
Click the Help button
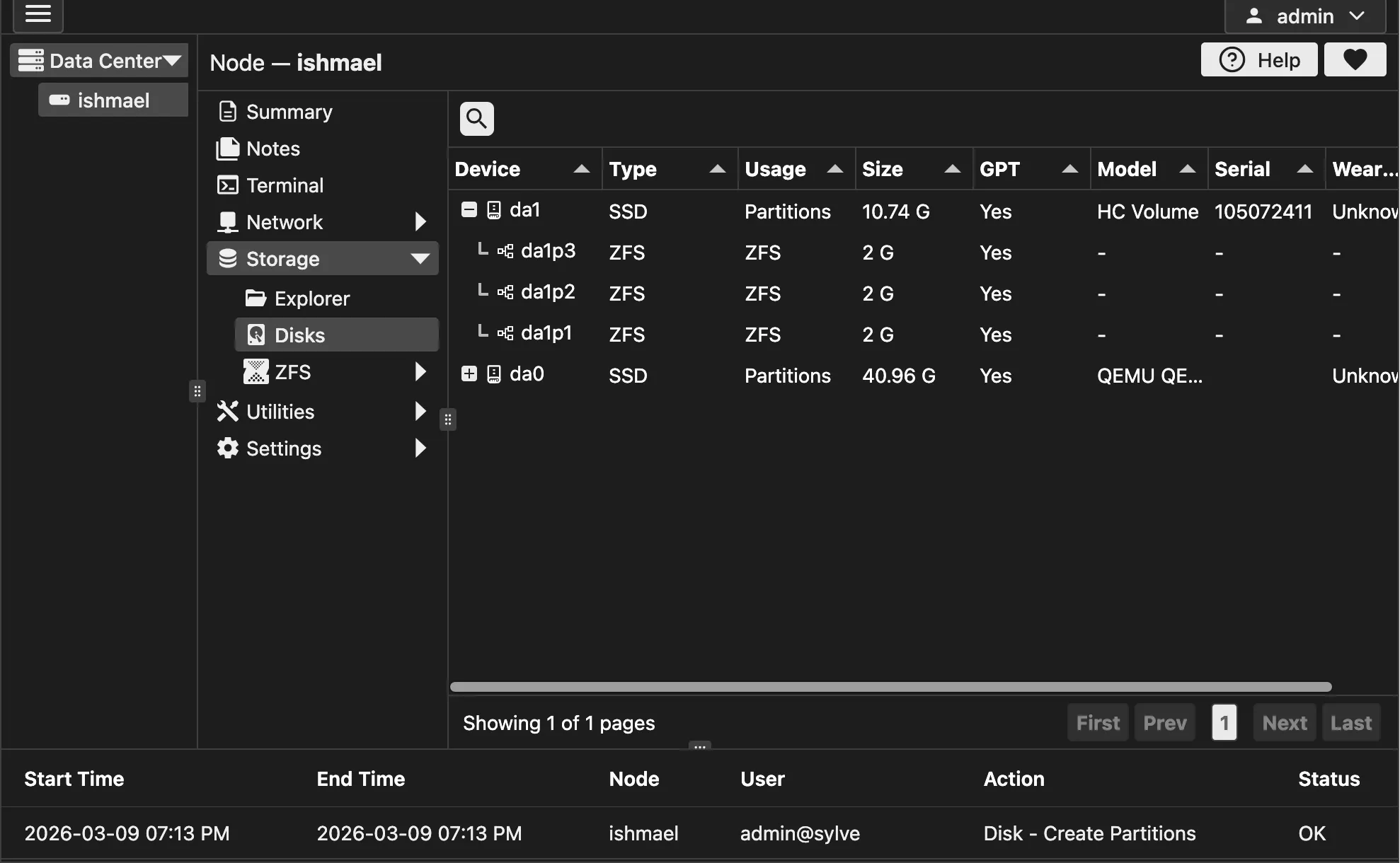(x=1258, y=59)
